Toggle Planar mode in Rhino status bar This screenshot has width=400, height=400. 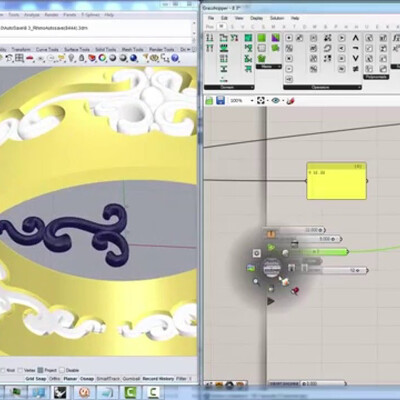pos(70,379)
